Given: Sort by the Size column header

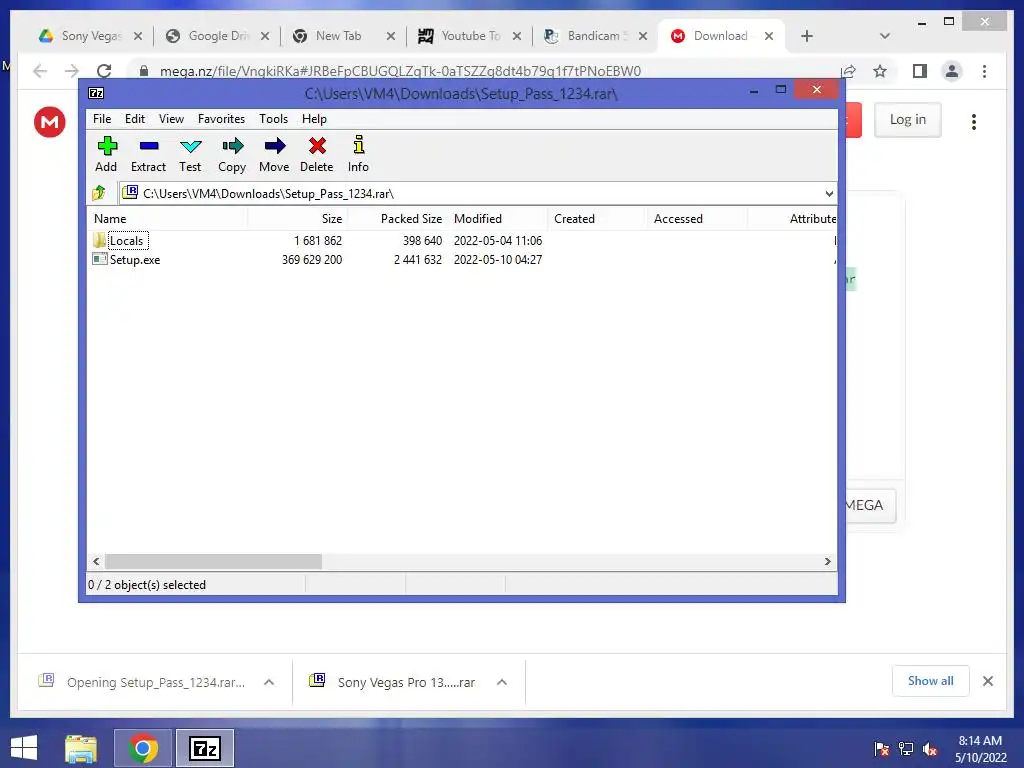Looking at the screenshot, I should coord(297,219).
